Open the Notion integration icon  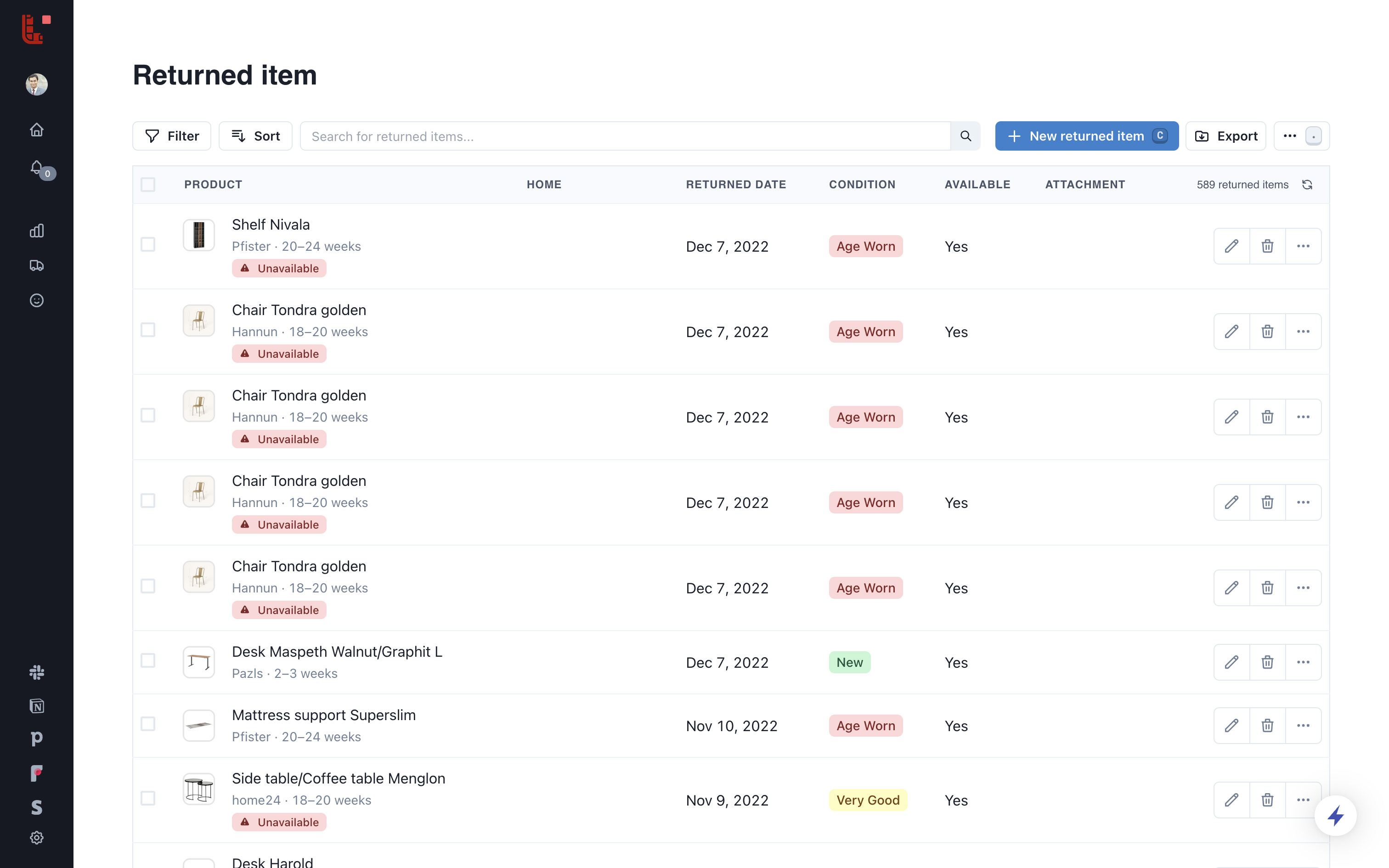(37, 705)
